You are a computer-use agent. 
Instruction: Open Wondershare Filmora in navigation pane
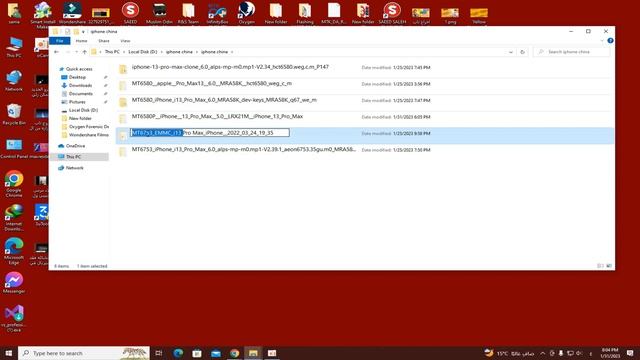(x=89, y=135)
